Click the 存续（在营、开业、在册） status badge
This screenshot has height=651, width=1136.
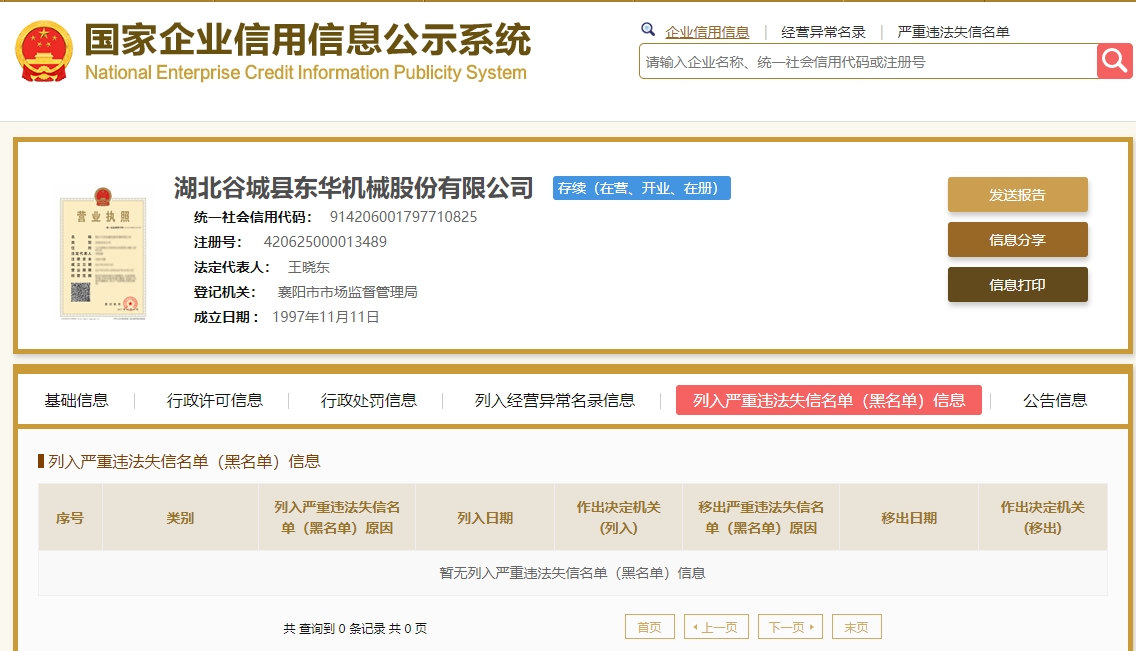coord(642,188)
